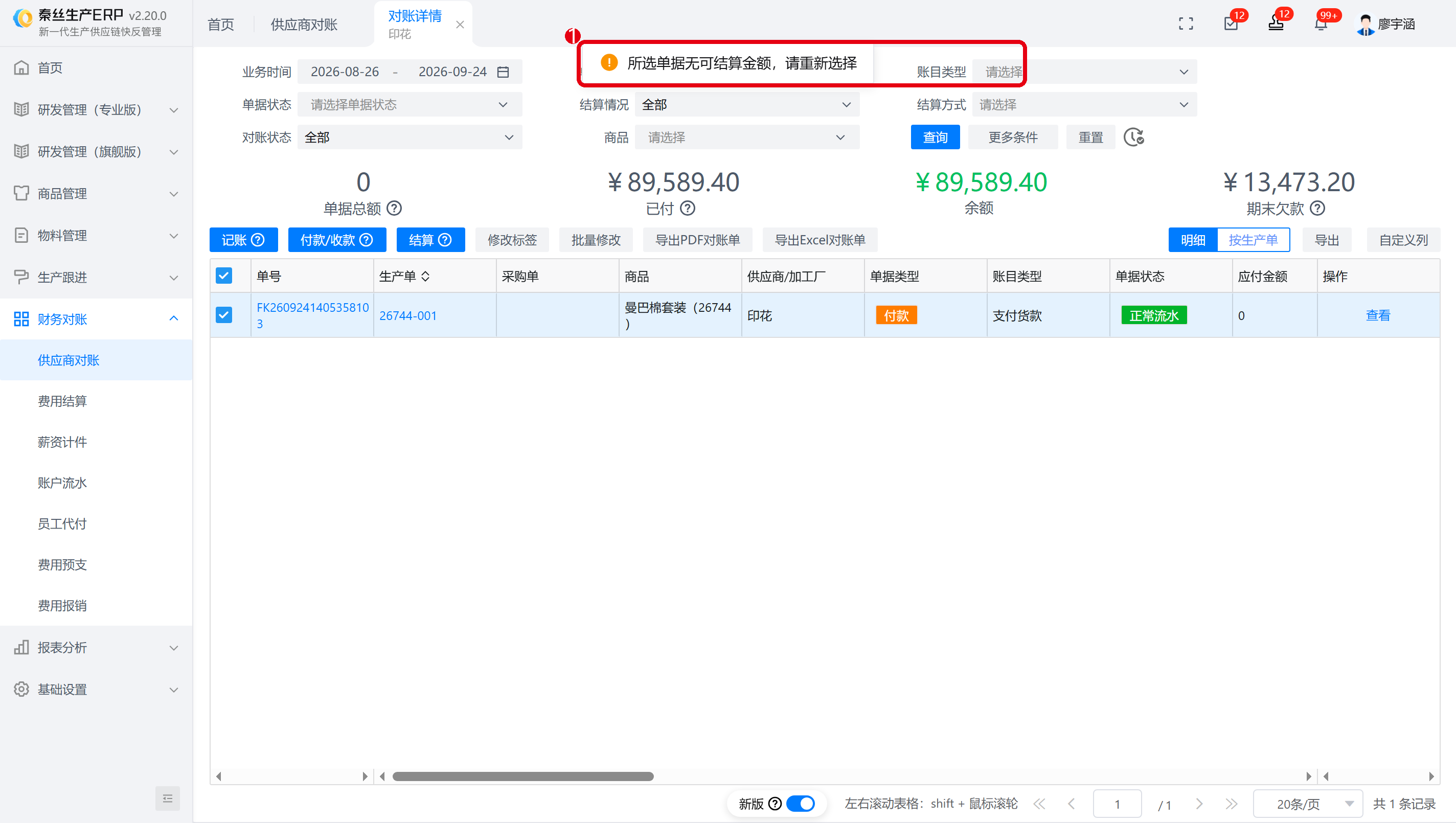Click the fullscreen toggle icon
The width and height of the screenshot is (1456, 823).
(x=1185, y=24)
